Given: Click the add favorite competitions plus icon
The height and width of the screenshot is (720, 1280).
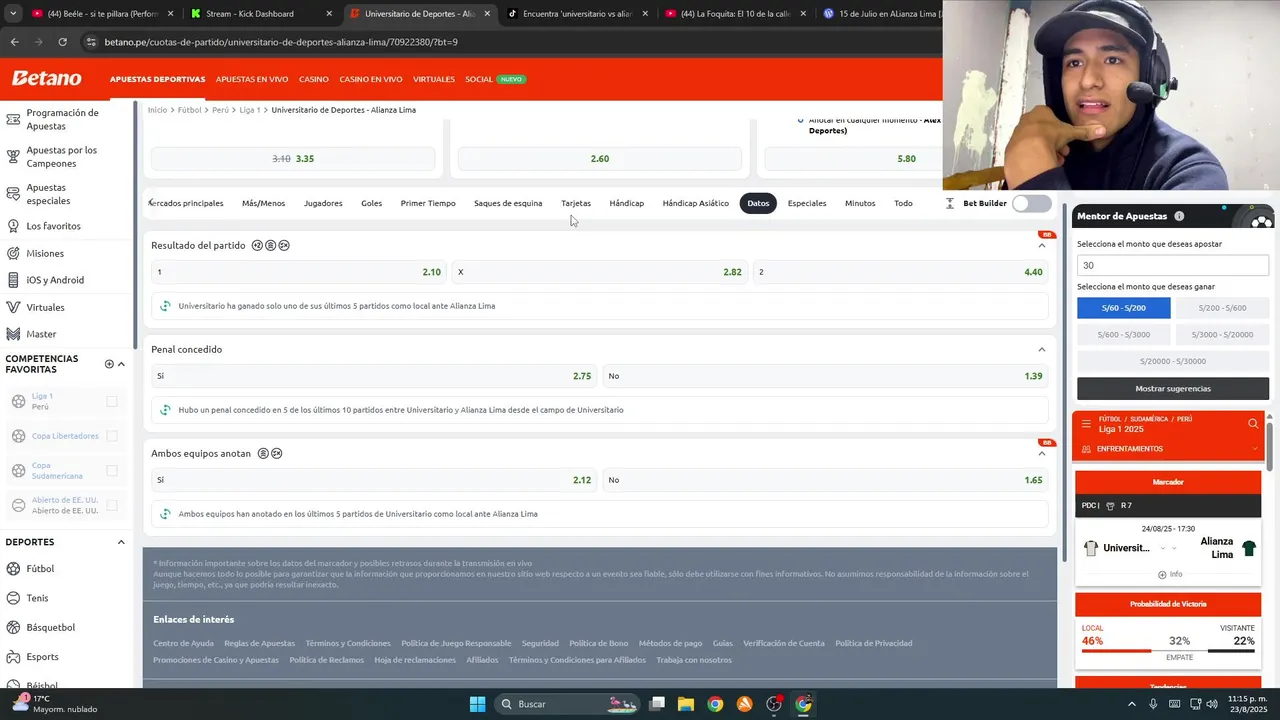Looking at the screenshot, I should pyautogui.click(x=109, y=364).
